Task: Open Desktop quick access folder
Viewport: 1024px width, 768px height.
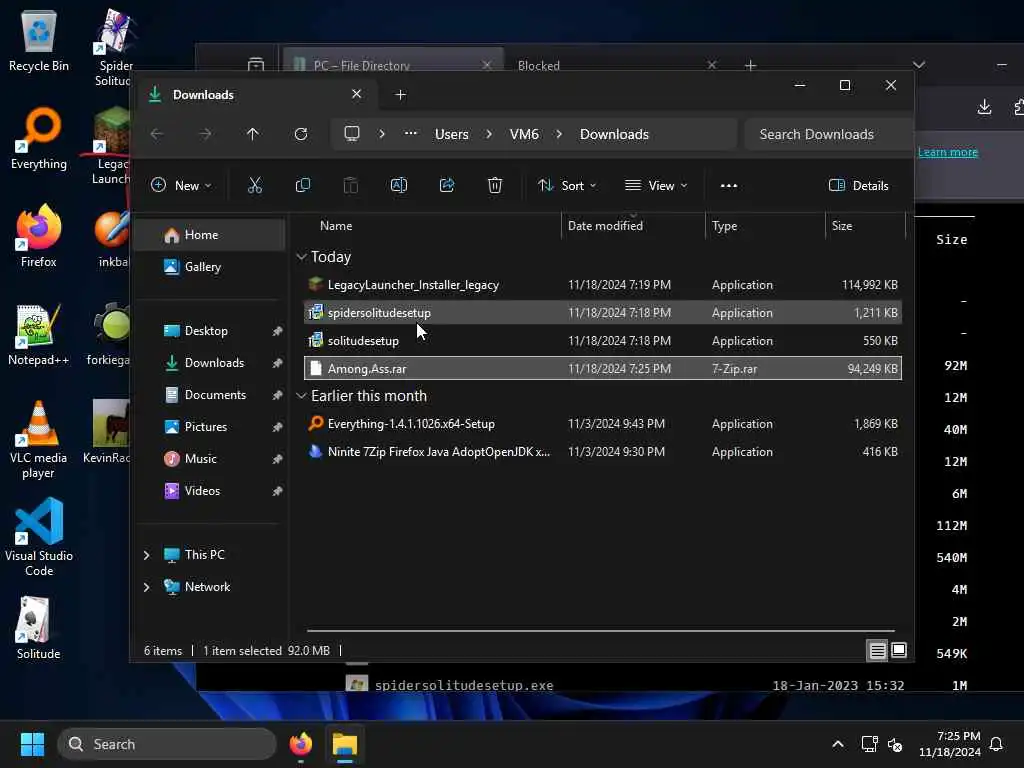Action: pos(210,331)
